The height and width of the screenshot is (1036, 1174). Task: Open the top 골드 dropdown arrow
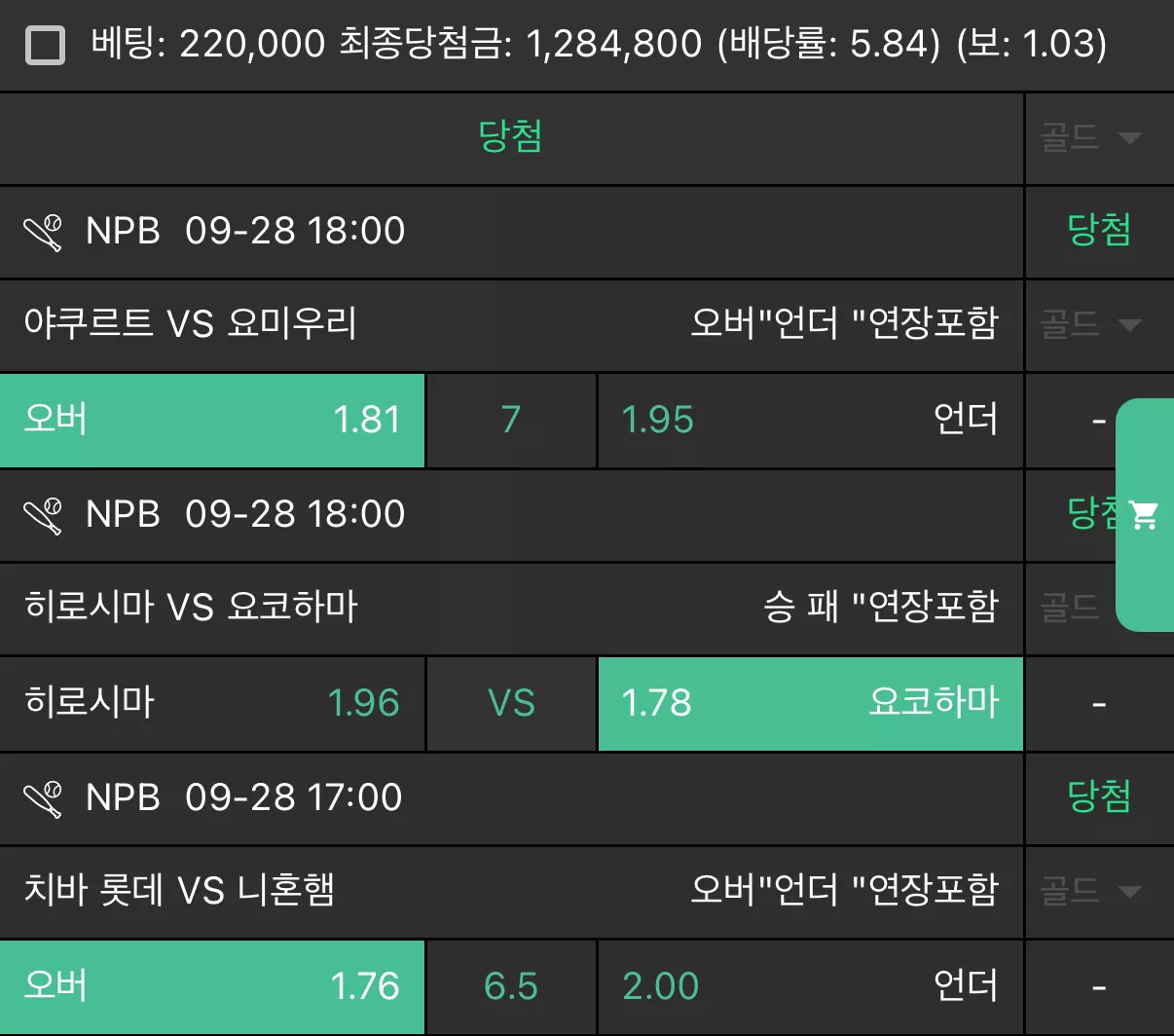pyautogui.click(x=1130, y=138)
